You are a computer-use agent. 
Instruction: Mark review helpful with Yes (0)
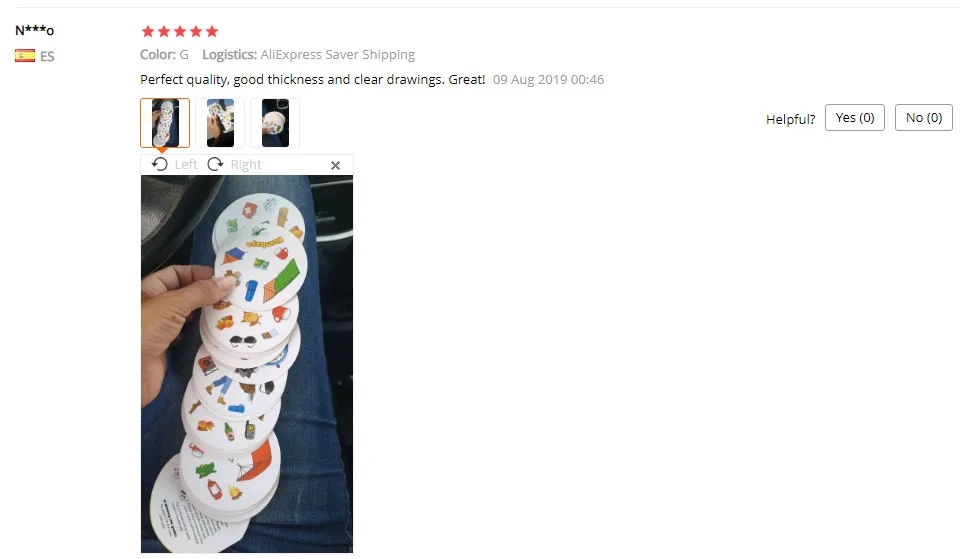[x=855, y=118]
